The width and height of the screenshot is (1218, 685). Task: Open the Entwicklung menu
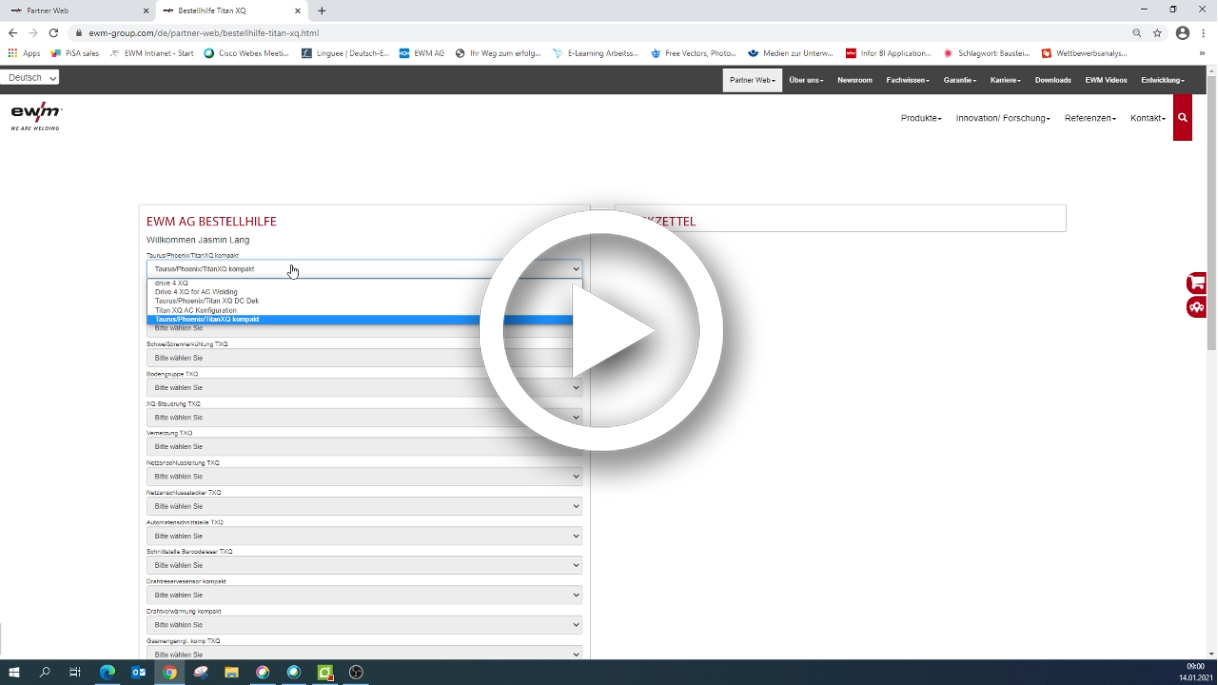[x=1163, y=80]
